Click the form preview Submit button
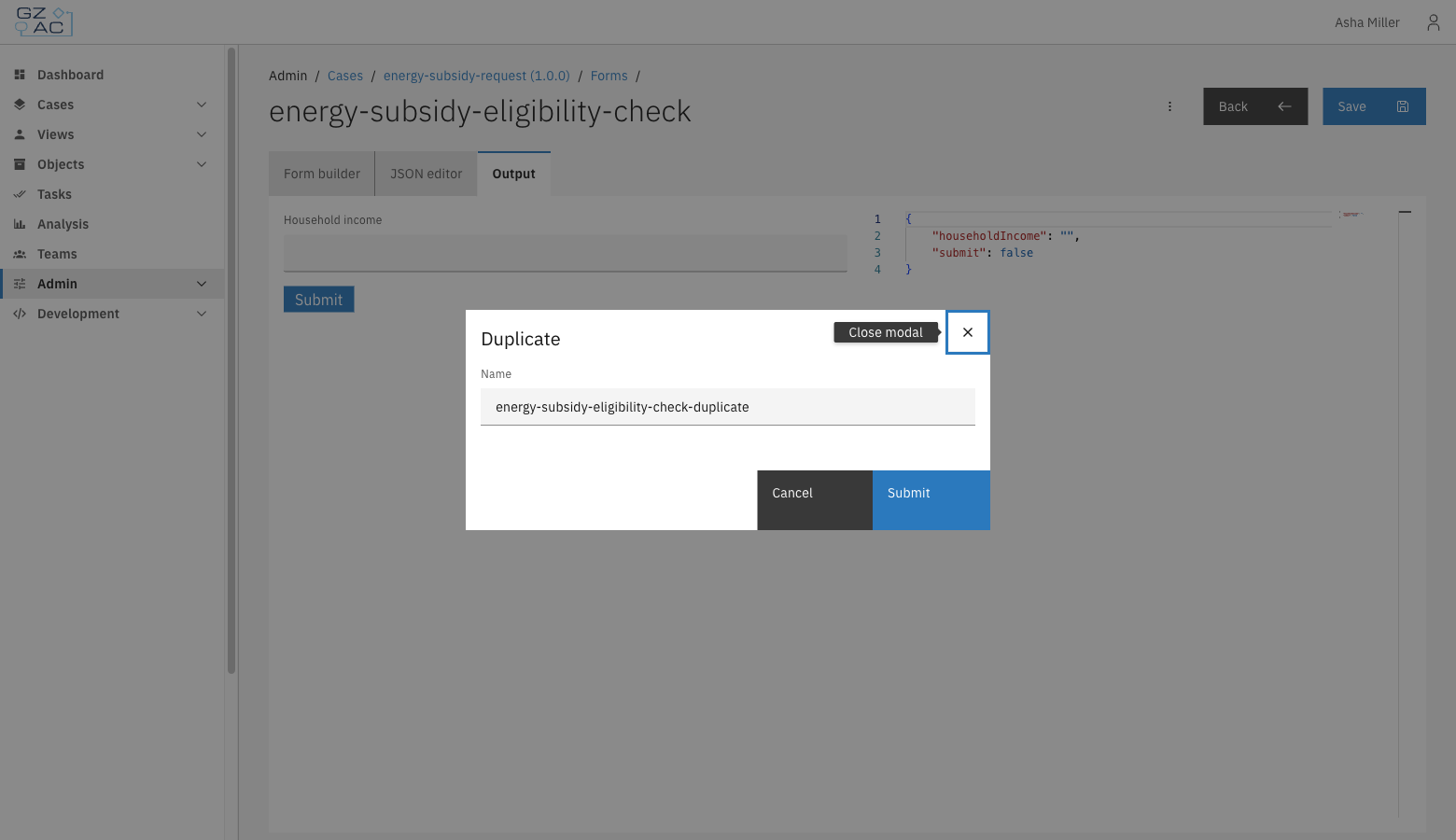 pos(319,300)
